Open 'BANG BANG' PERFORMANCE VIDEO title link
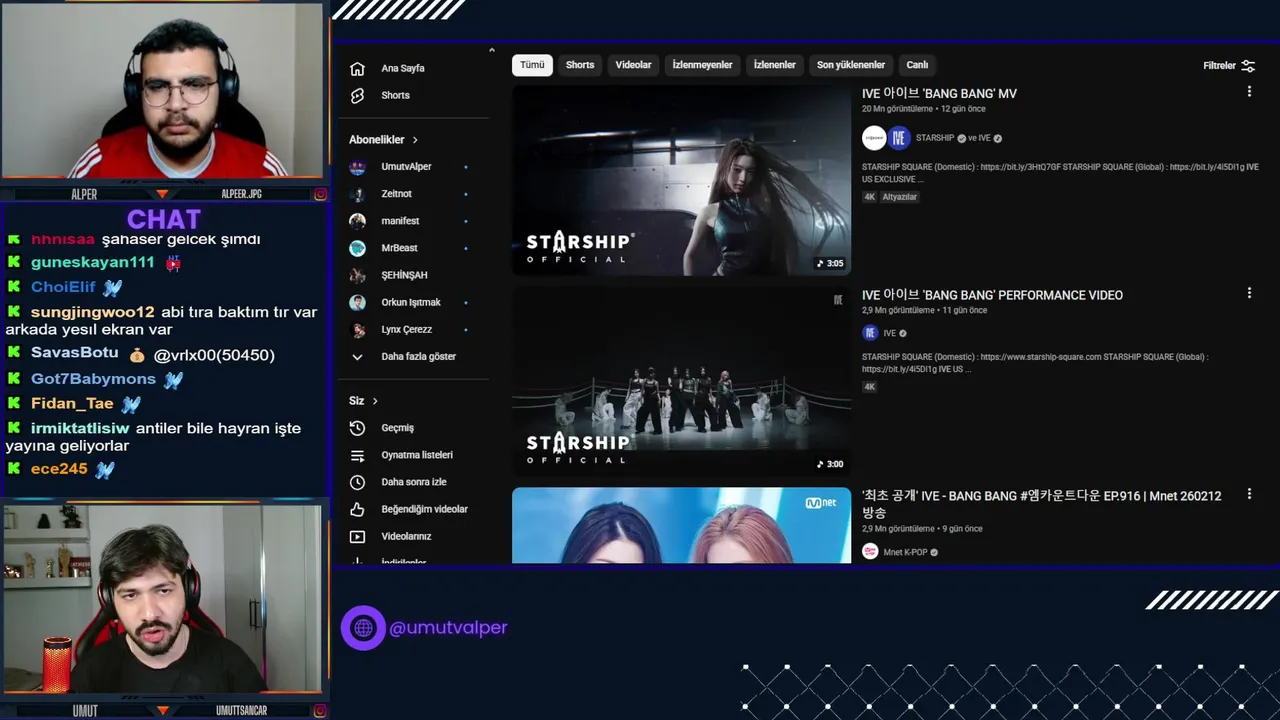 992,295
